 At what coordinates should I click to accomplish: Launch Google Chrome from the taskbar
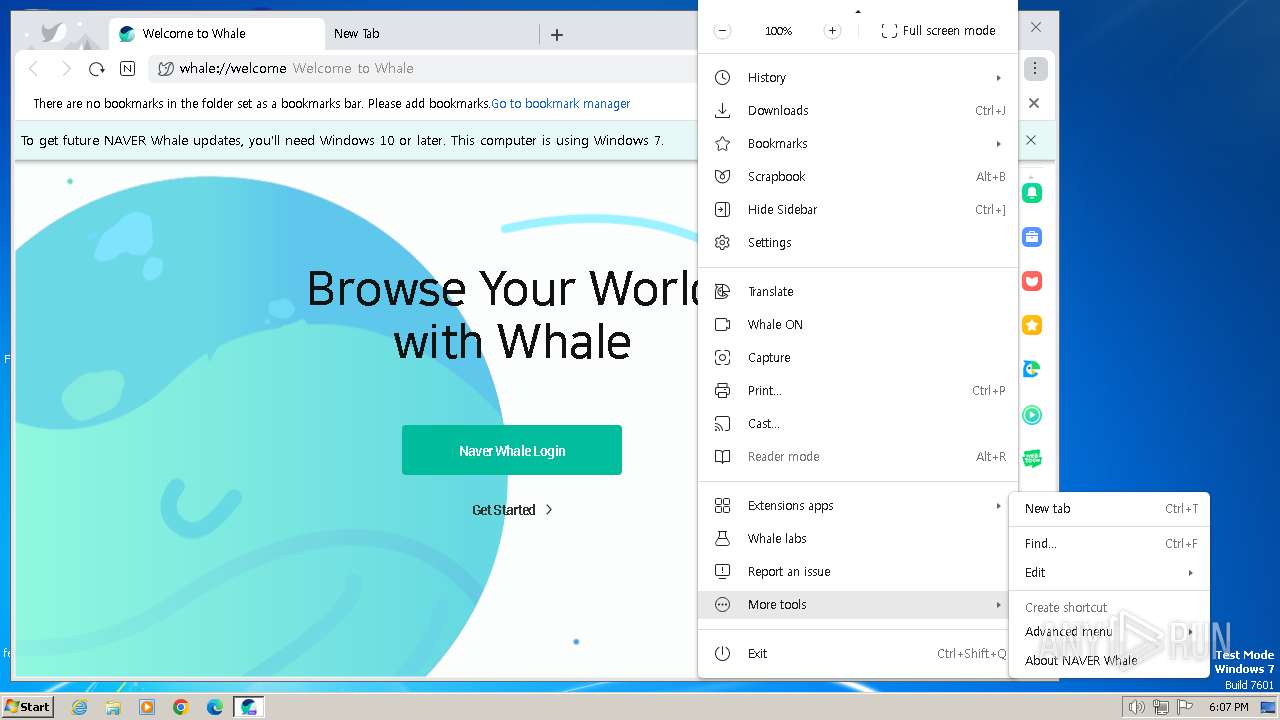181,707
